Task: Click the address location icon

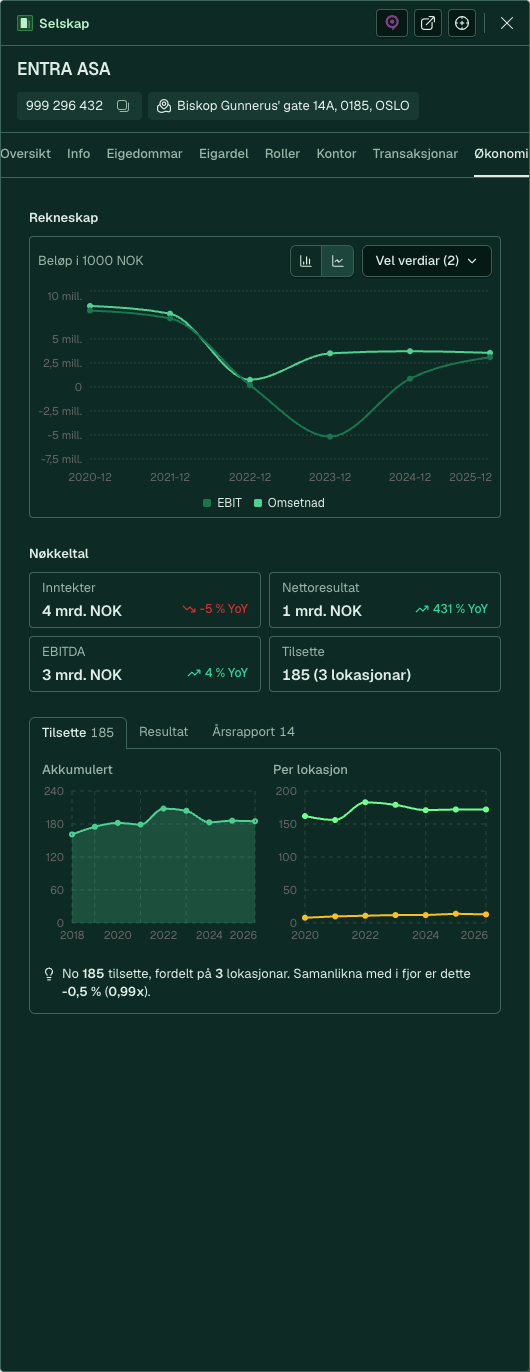Action: coord(164,106)
